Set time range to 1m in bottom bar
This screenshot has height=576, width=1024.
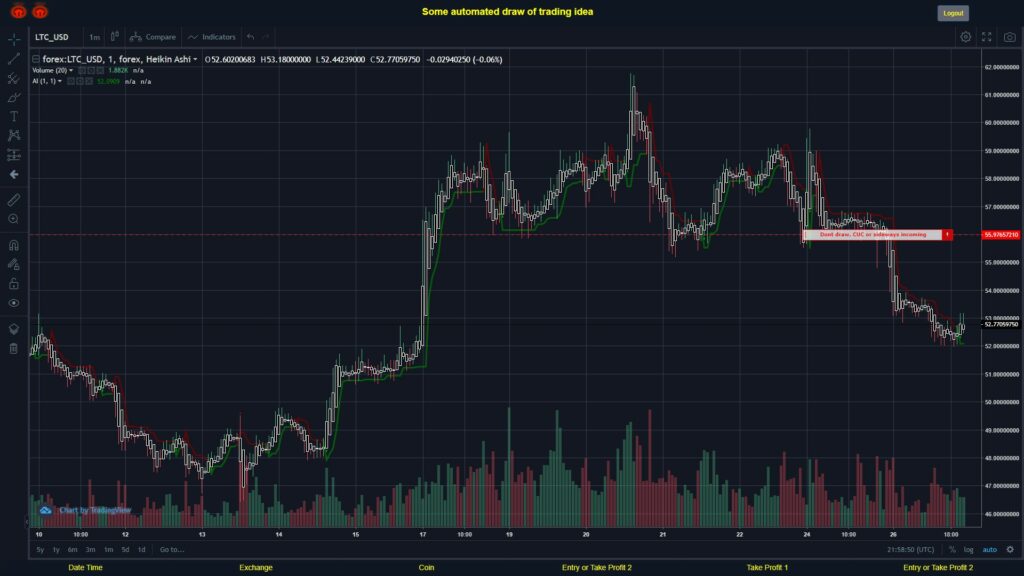[x=108, y=550]
